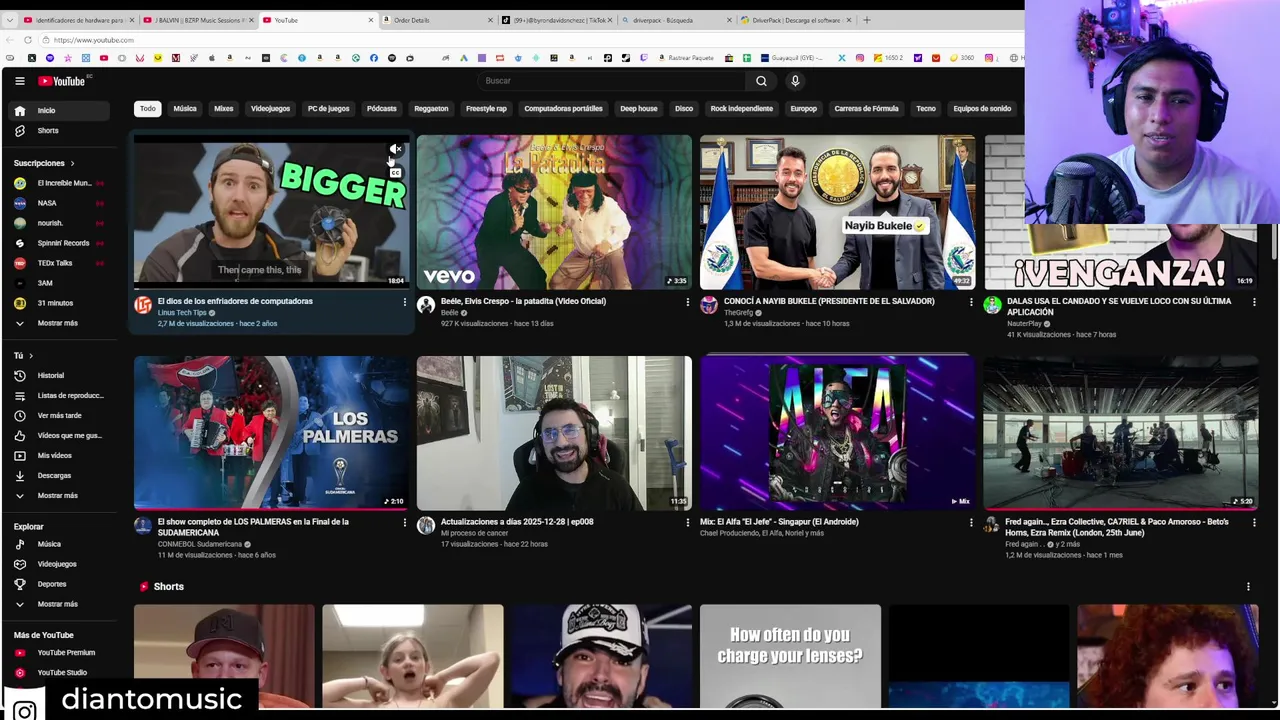Image resolution: width=1280 pixels, height=720 pixels.
Task: Open How often charge lenses Short
Action: coord(790,656)
